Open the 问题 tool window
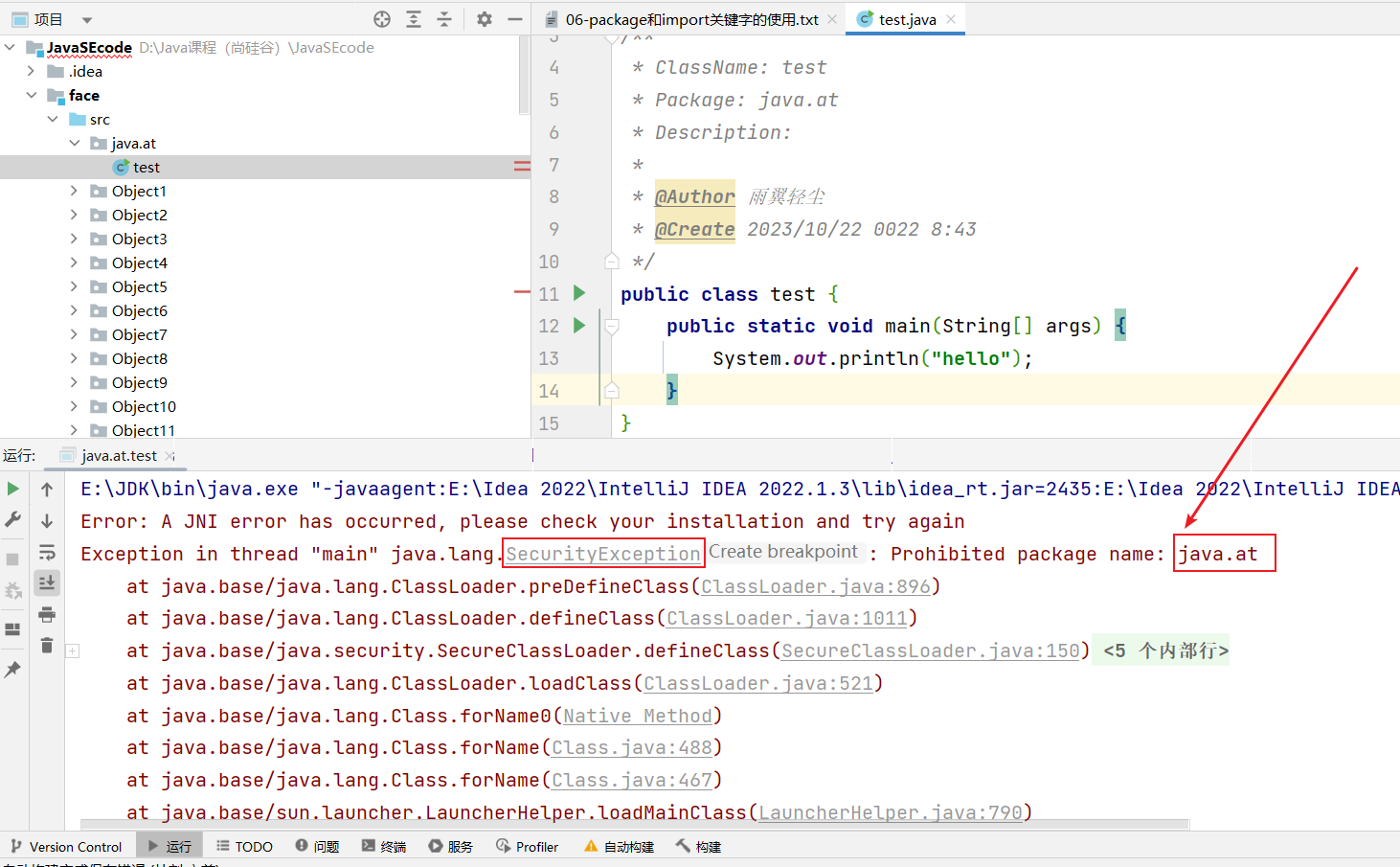The width and height of the screenshot is (1400, 867). click(317, 847)
